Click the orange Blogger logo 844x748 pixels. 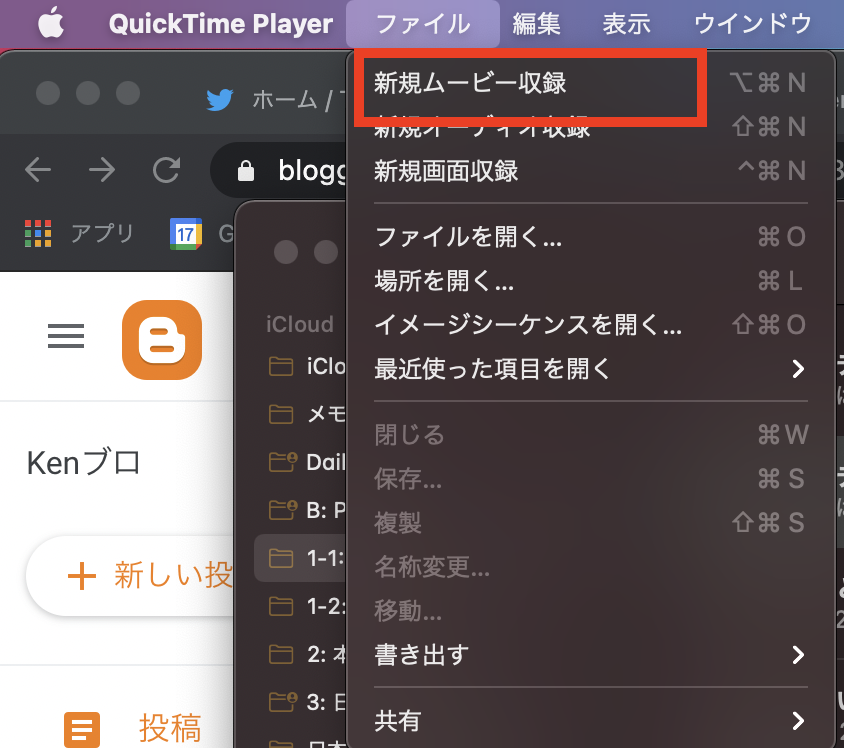pyautogui.click(x=162, y=340)
